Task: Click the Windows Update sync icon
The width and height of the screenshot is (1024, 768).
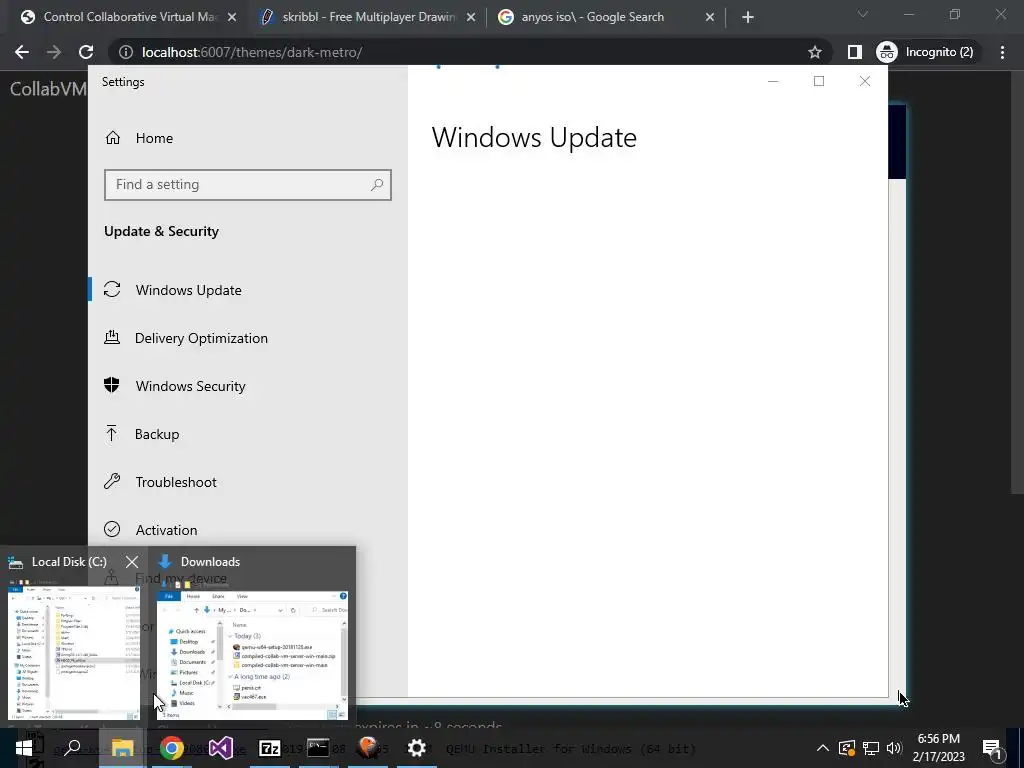Action: (x=112, y=289)
